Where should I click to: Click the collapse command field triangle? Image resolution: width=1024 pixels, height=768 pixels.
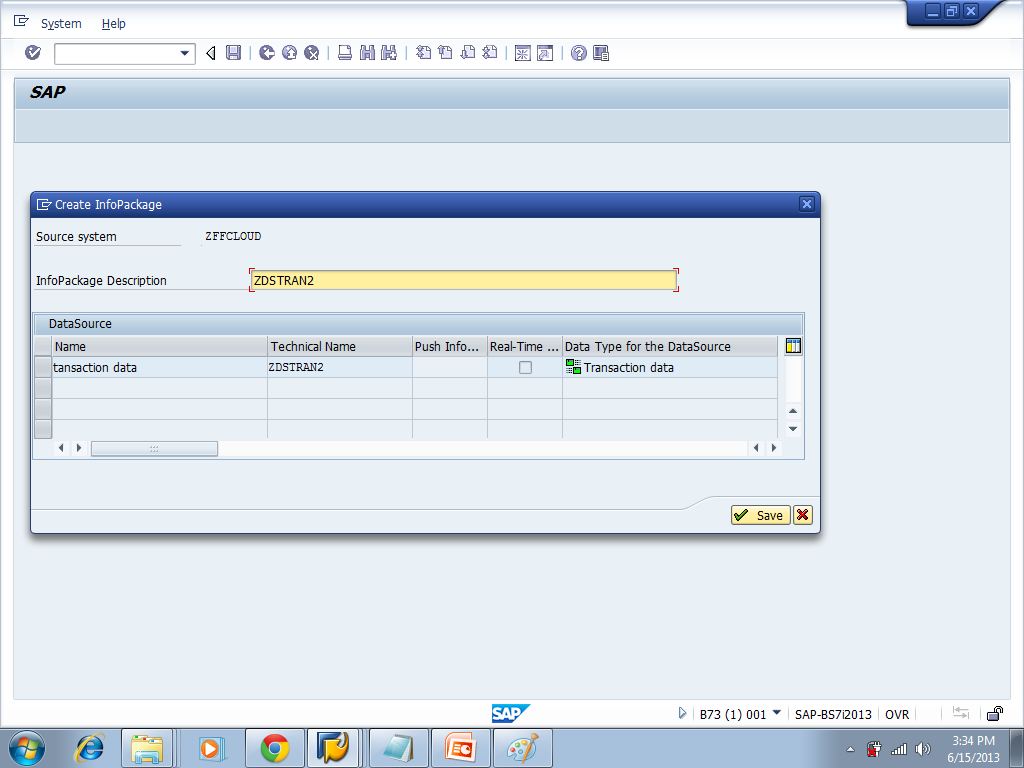point(210,53)
